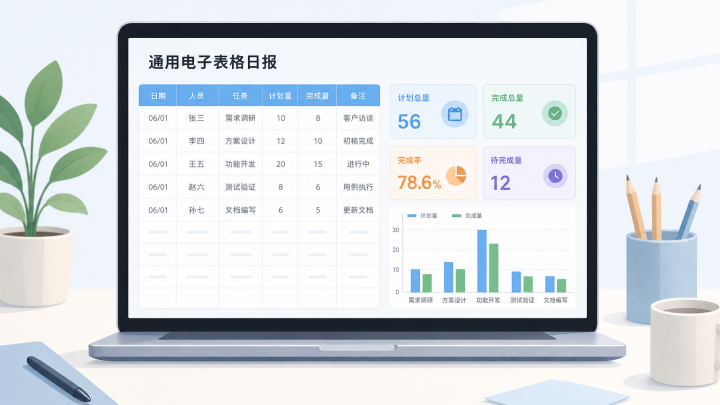720x405 pixels.
Task: Click the blue bar above chart label 文档编写
Action: coord(550,284)
